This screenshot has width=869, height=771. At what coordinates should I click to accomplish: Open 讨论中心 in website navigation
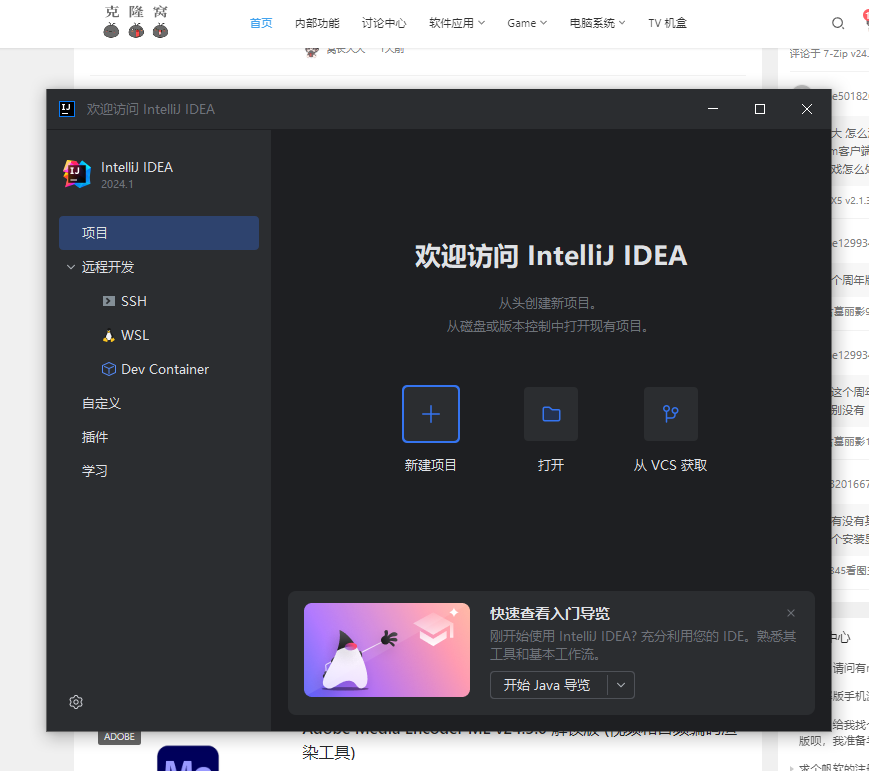pos(384,23)
